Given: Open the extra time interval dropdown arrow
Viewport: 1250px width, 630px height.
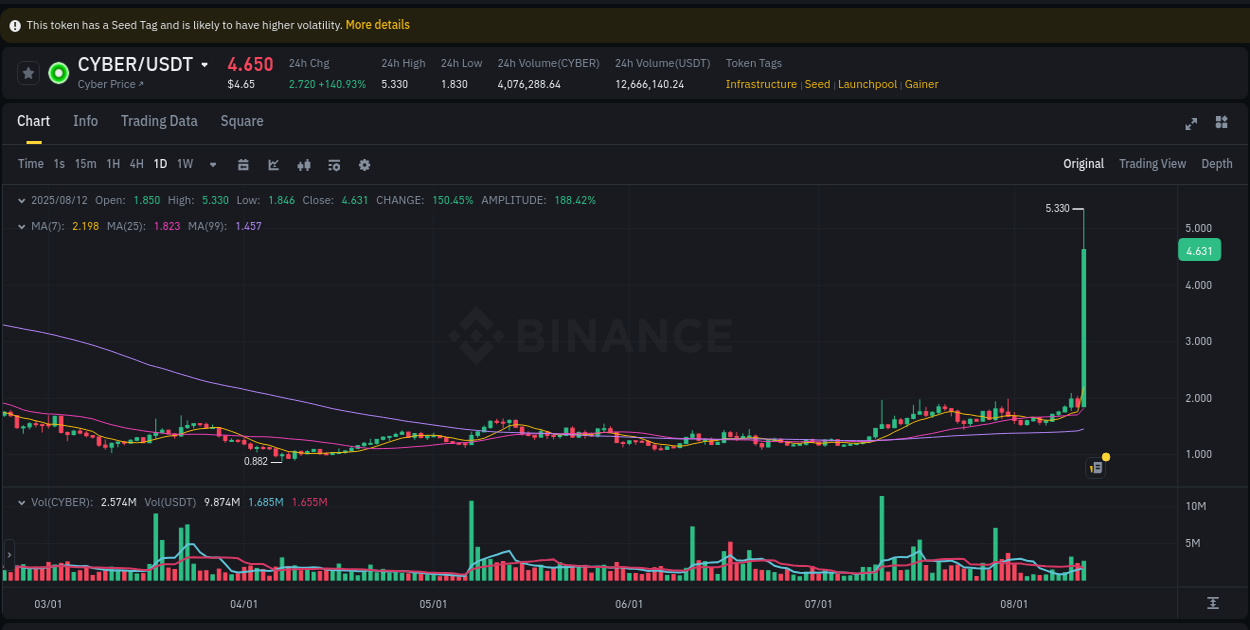Looking at the screenshot, I should tap(212, 164).
